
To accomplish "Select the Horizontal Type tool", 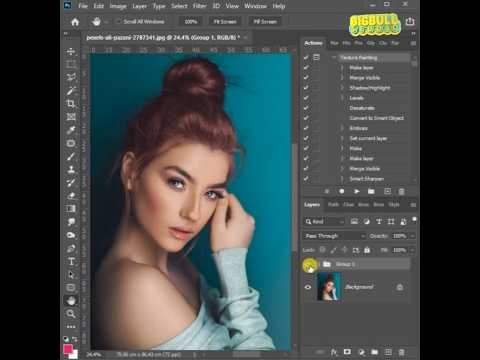I will tap(71, 261).
